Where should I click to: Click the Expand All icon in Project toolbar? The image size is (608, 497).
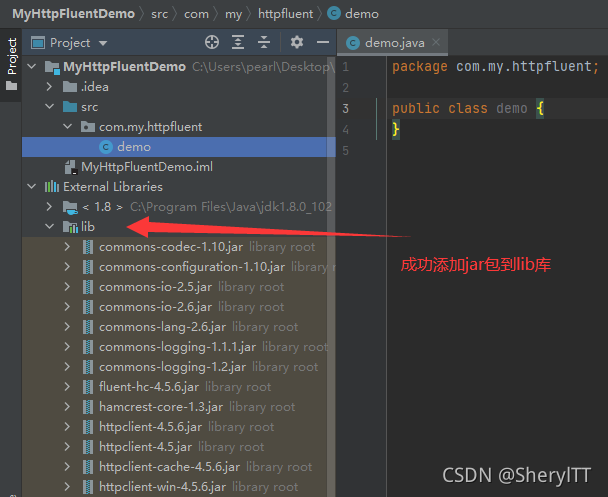pos(238,42)
